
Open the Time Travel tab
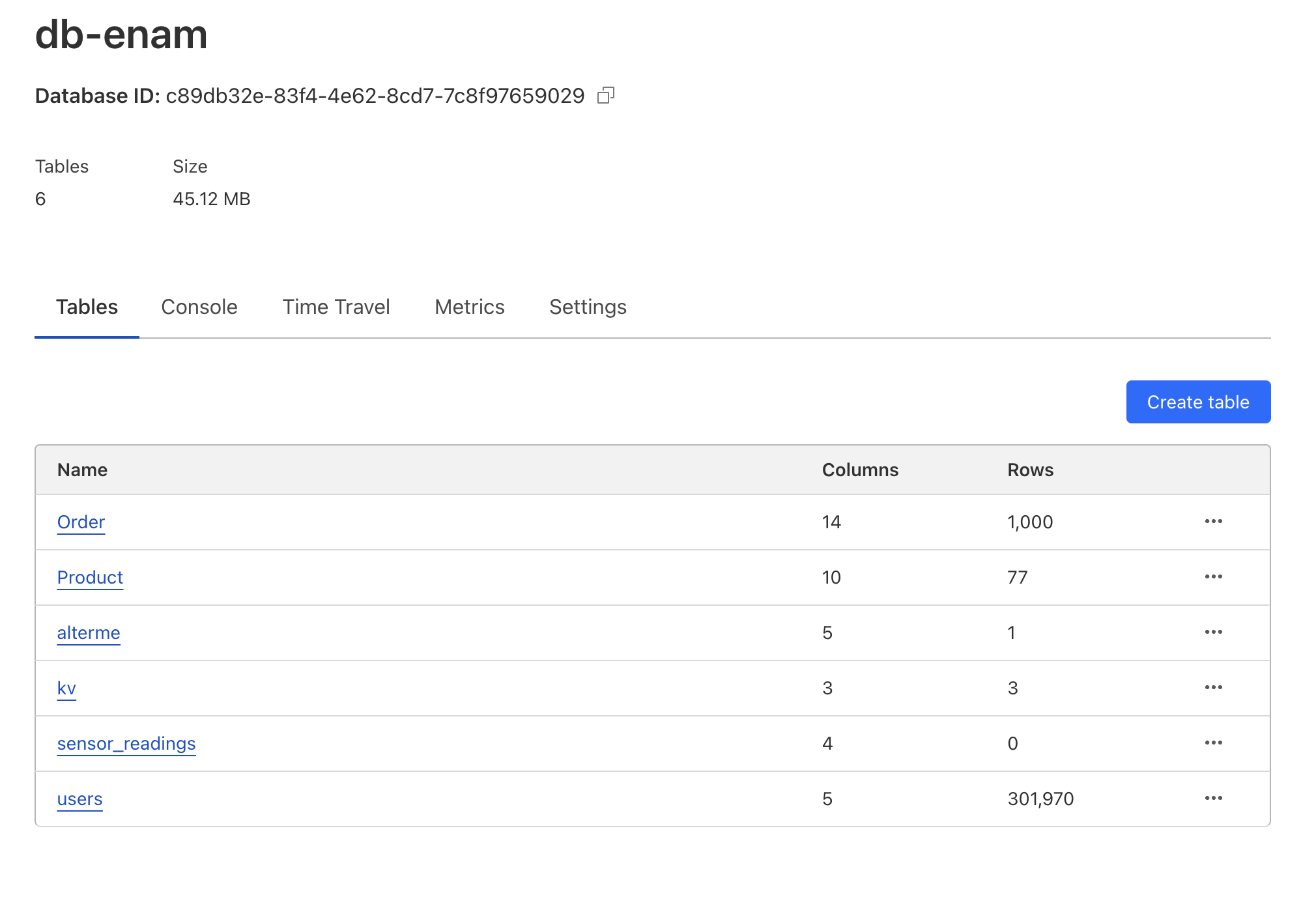336,307
